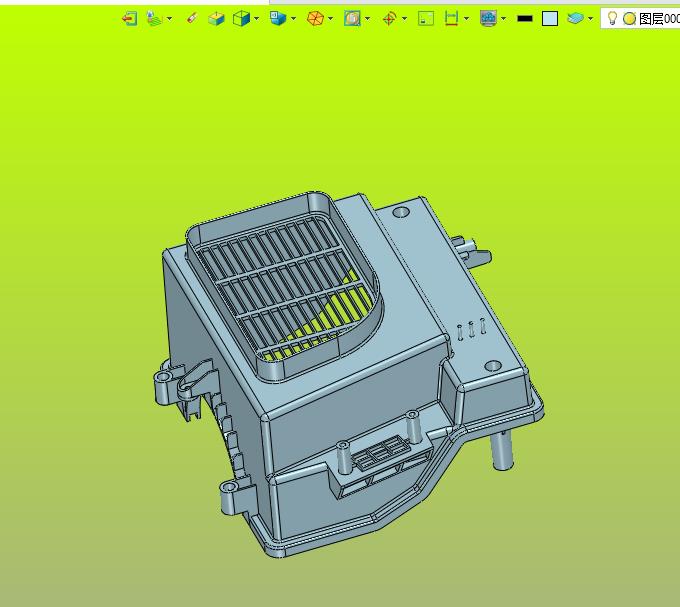Click the wireframe cube view icon
Screen dimensions: 680x607
241,19
